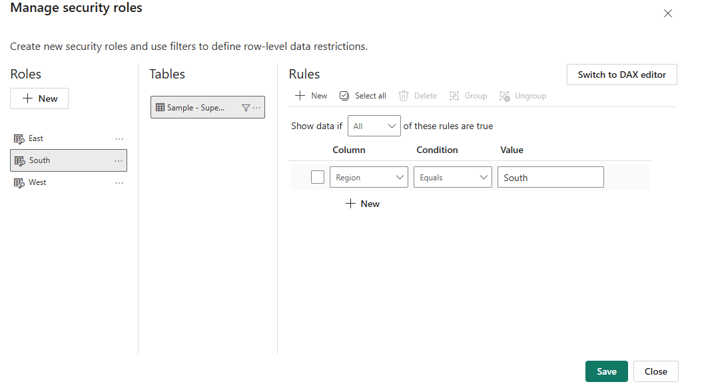
Task: Open the South role options ellipsis
Action: [x=118, y=161]
